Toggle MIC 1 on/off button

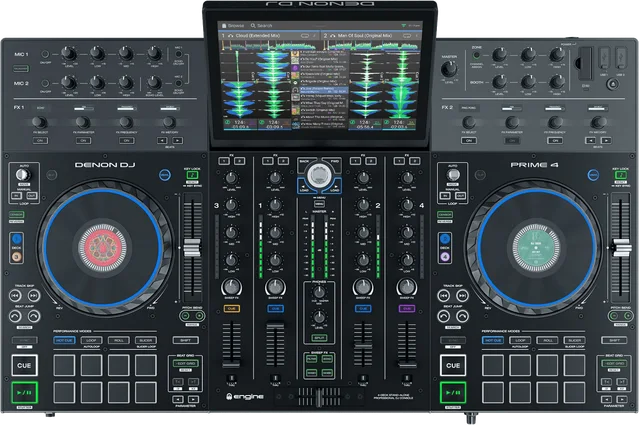point(45,54)
